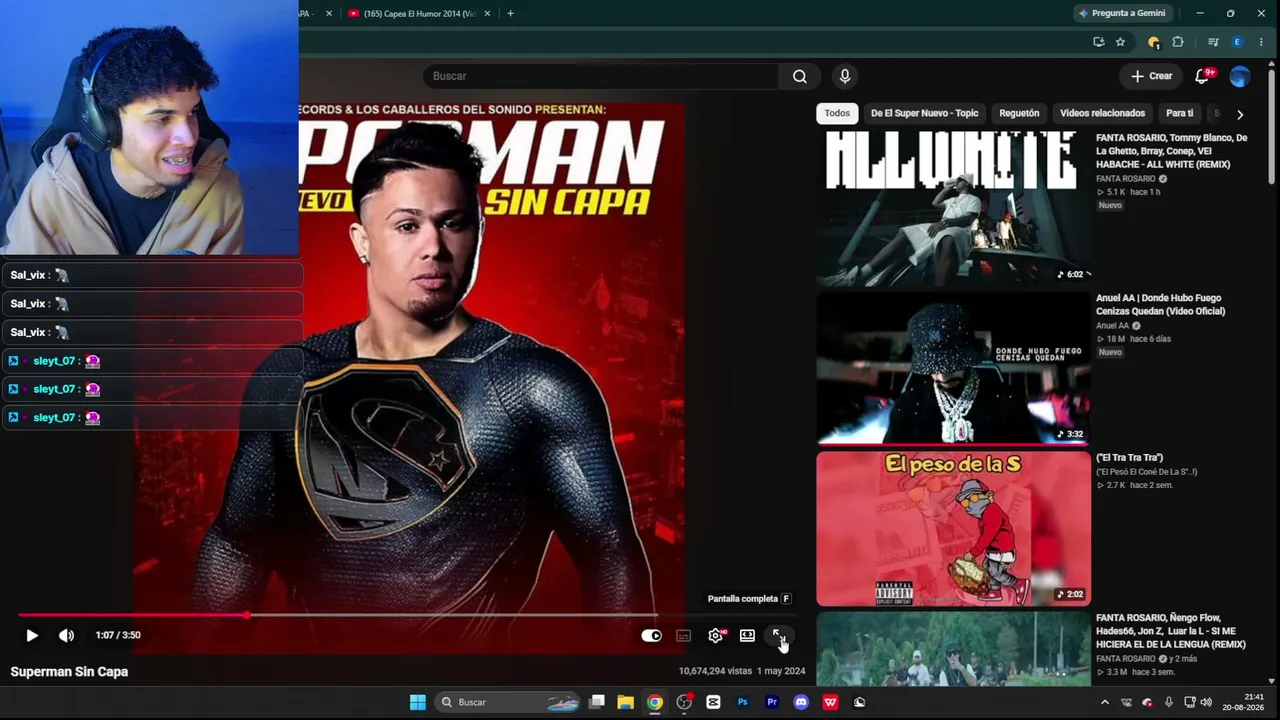Open Discord from the taskbar
Viewport: 1280px width, 720px height.
tap(800, 702)
